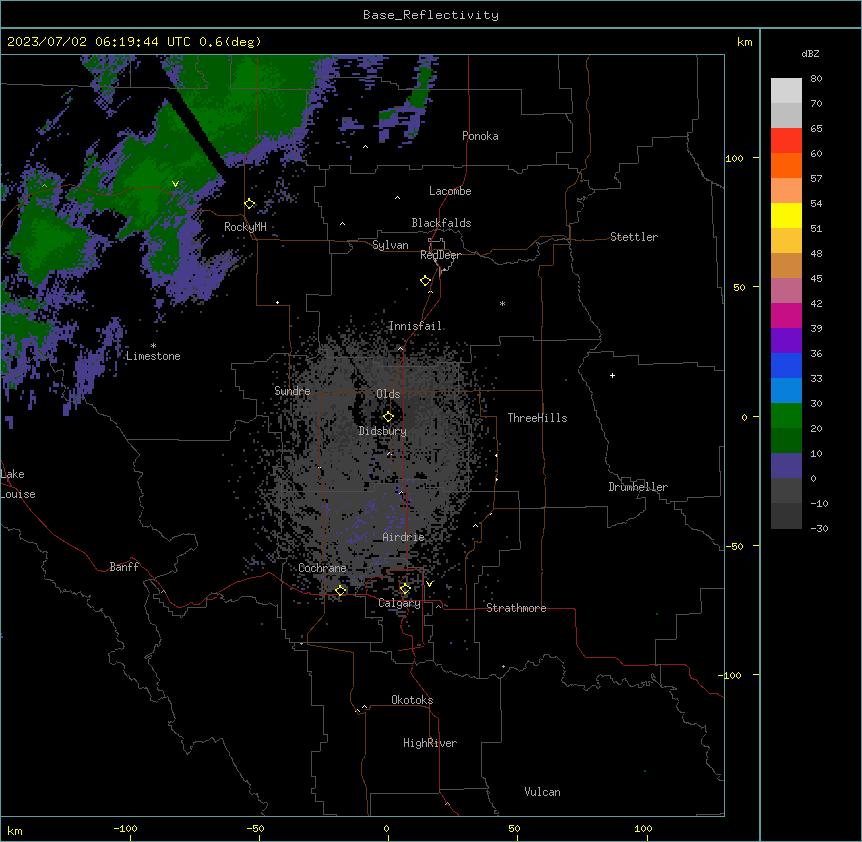The height and width of the screenshot is (842, 862).
Task: Click the -30 value at the legend bottom
Action: click(x=819, y=528)
